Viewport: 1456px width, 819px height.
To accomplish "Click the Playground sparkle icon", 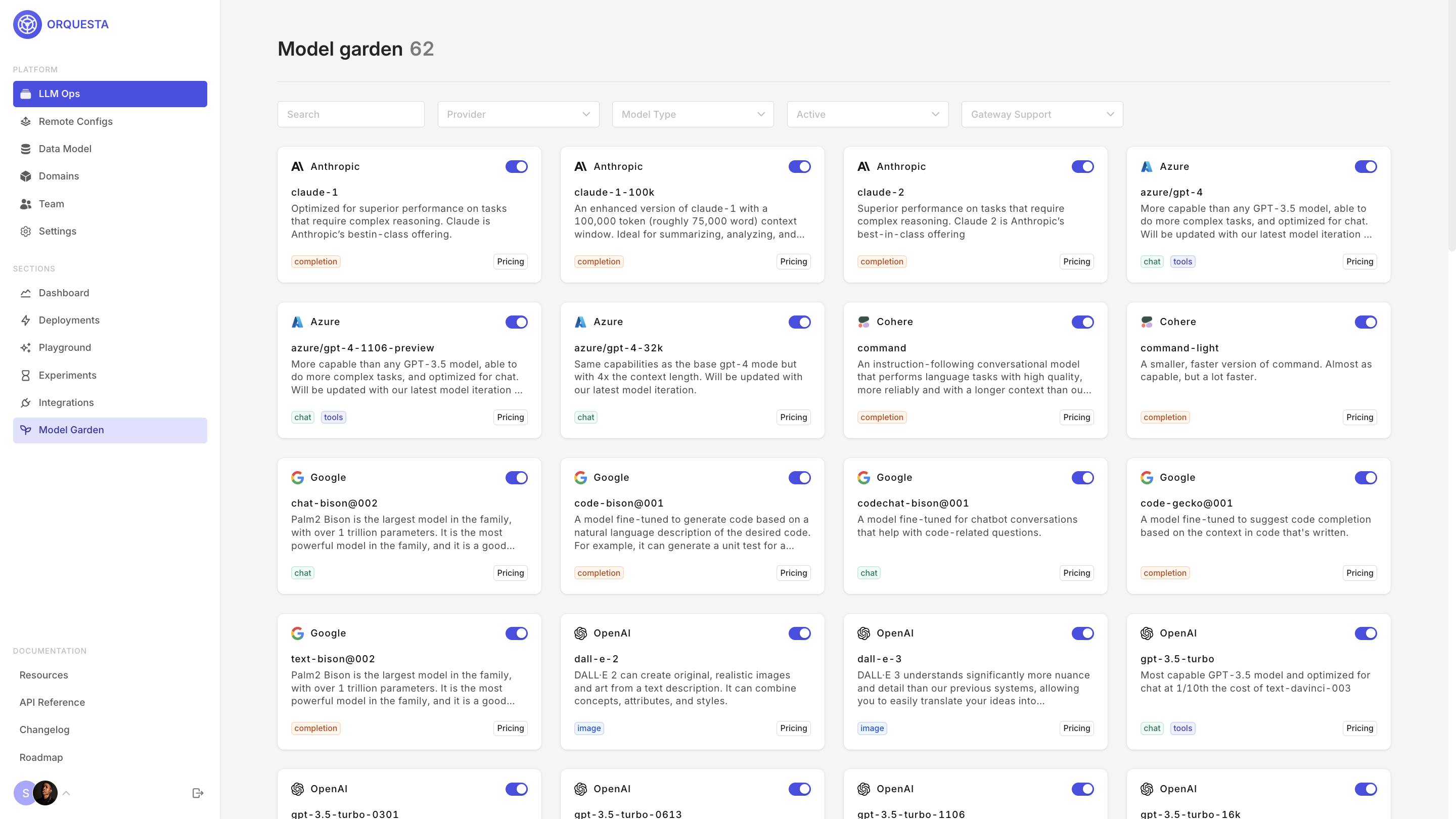I will (25, 348).
